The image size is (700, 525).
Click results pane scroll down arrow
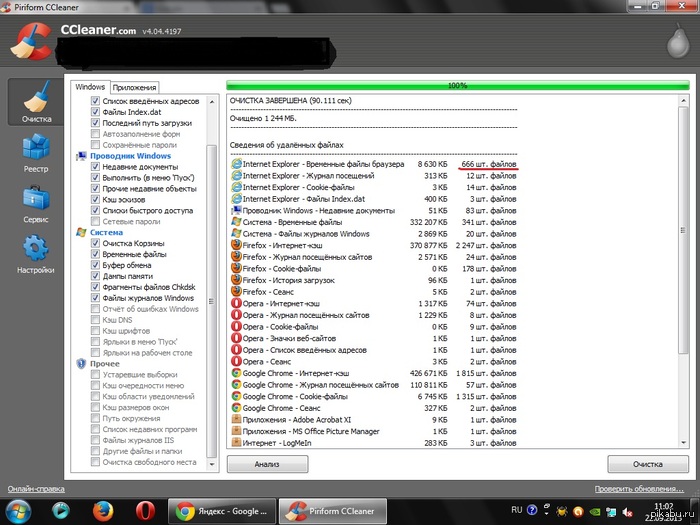coord(683,442)
